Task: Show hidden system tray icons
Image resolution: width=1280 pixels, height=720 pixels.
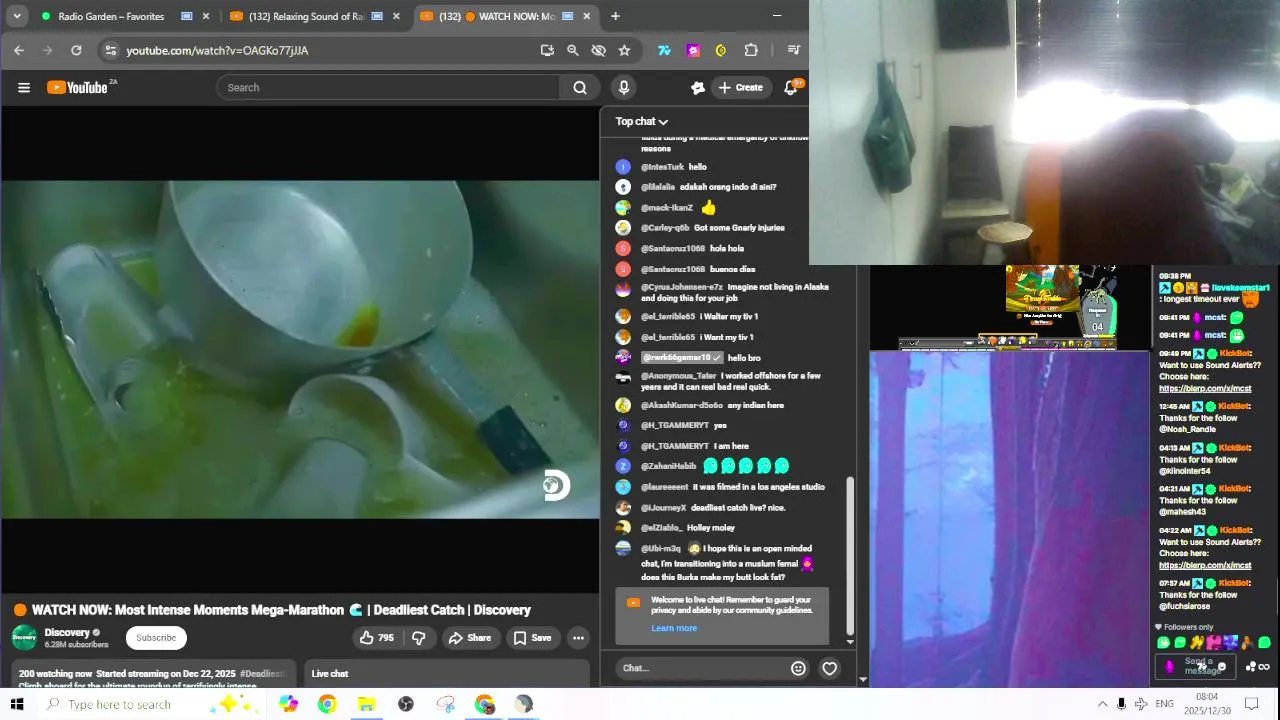Action: click(1102, 704)
